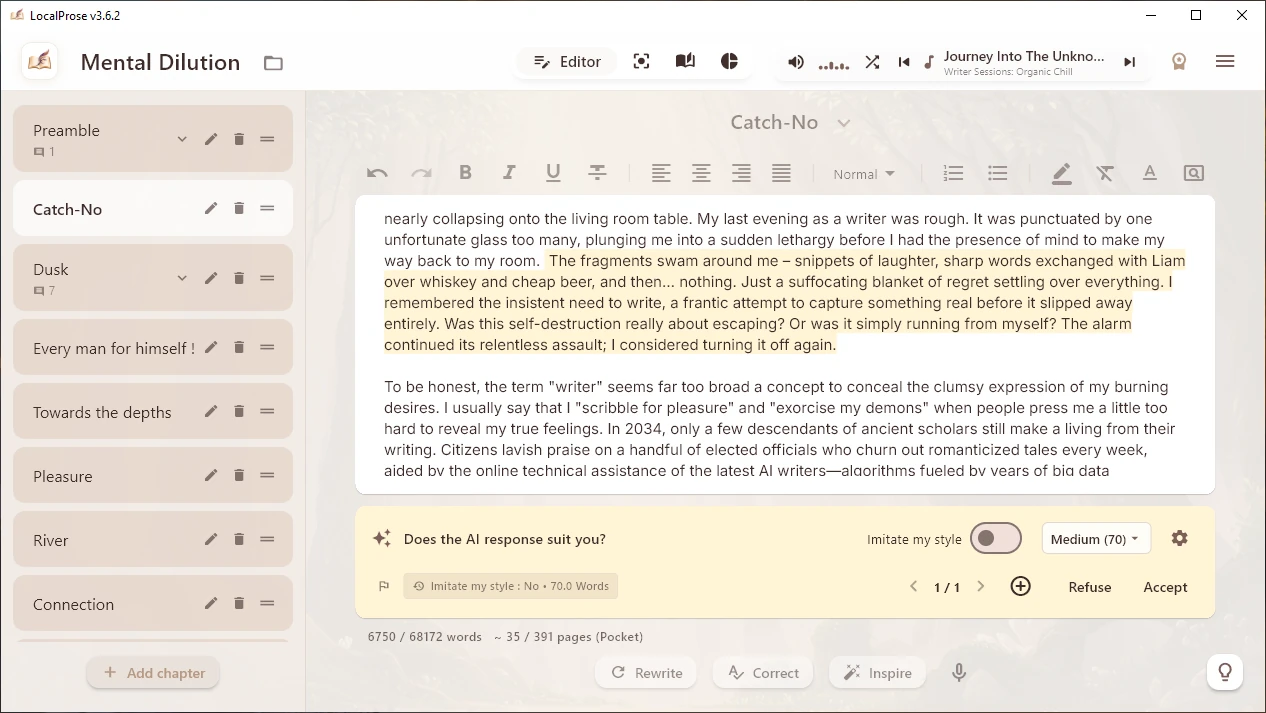Mute the music with speaker icon
Screen dimensions: 1266x713
796,62
